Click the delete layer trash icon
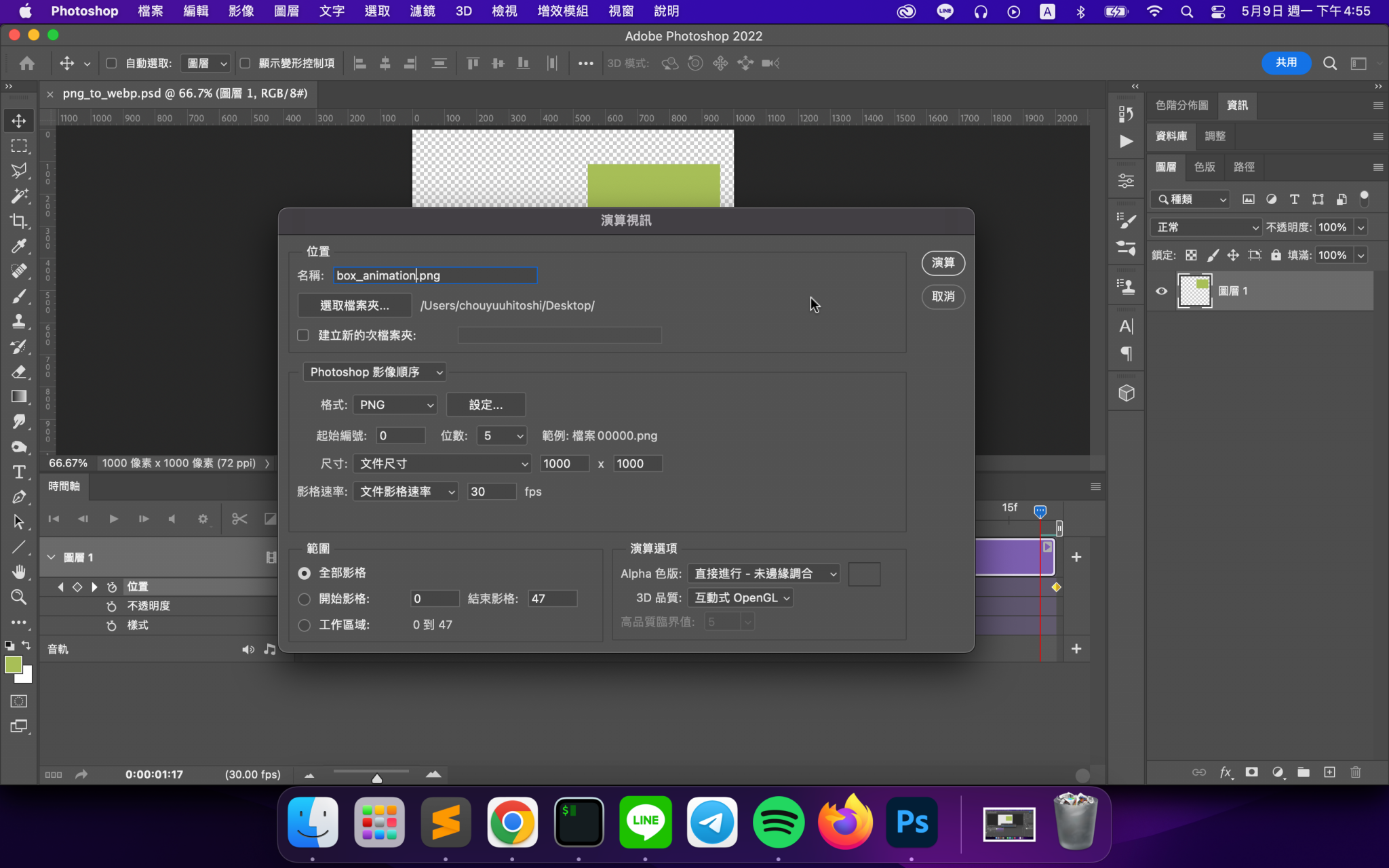The height and width of the screenshot is (868, 1389). click(1355, 772)
